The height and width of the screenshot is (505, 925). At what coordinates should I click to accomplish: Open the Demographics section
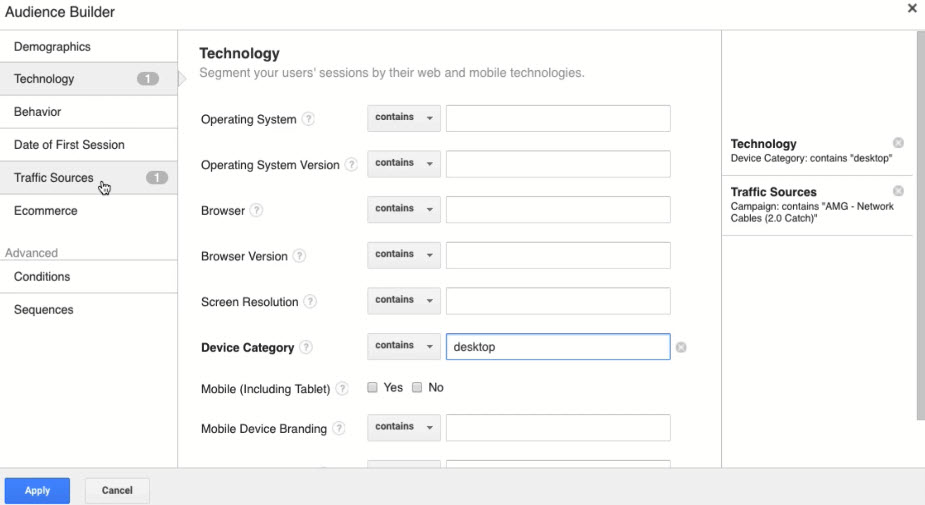pyautogui.click(x=52, y=47)
